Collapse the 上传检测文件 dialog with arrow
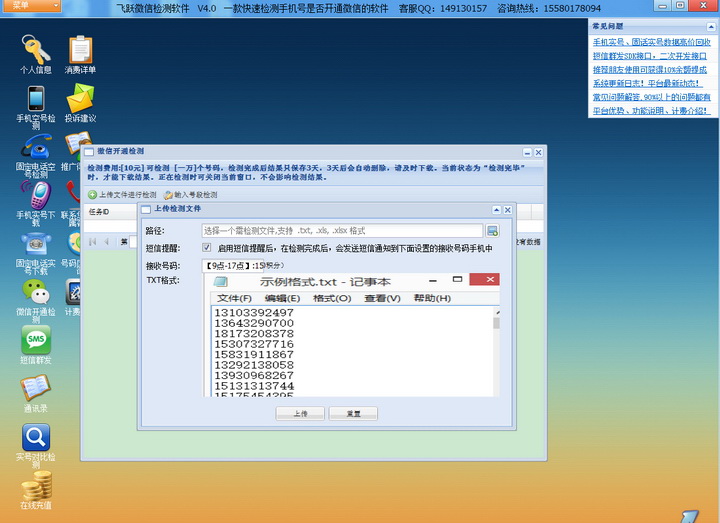Viewport: 720px width, 523px height. (x=494, y=210)
